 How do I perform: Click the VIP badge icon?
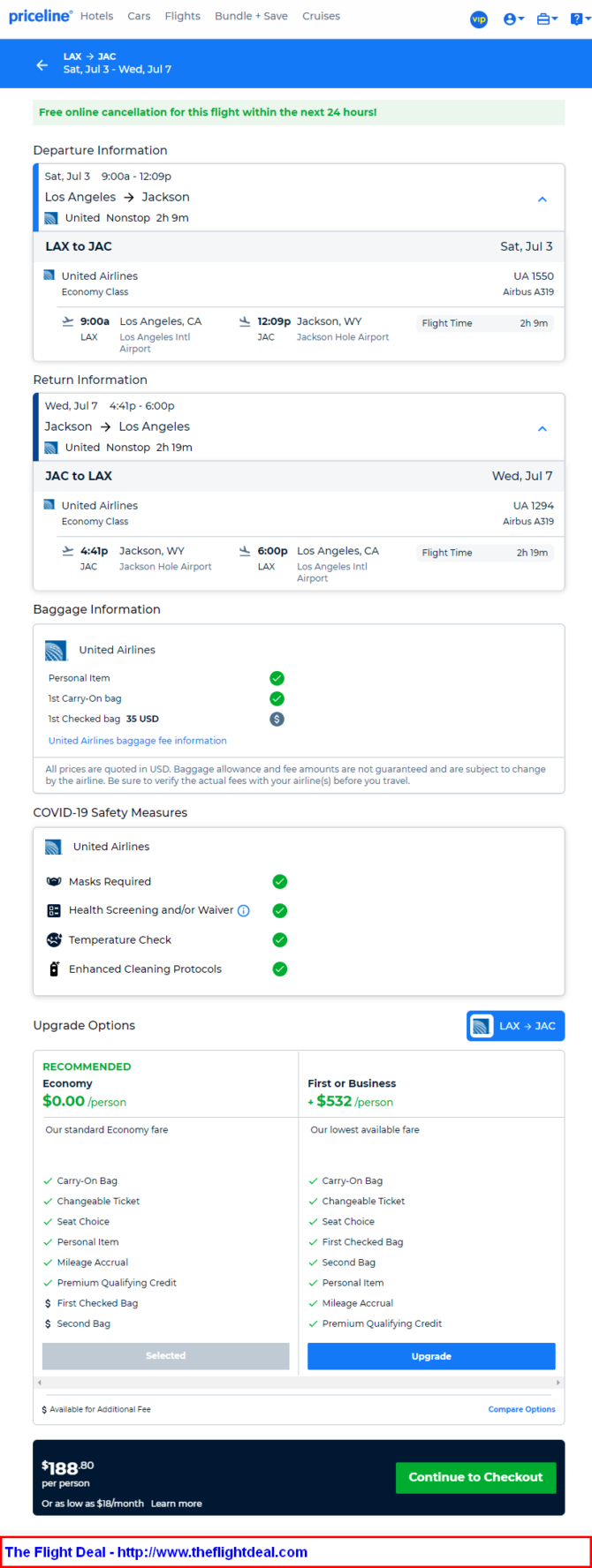[x=479, y=19]
